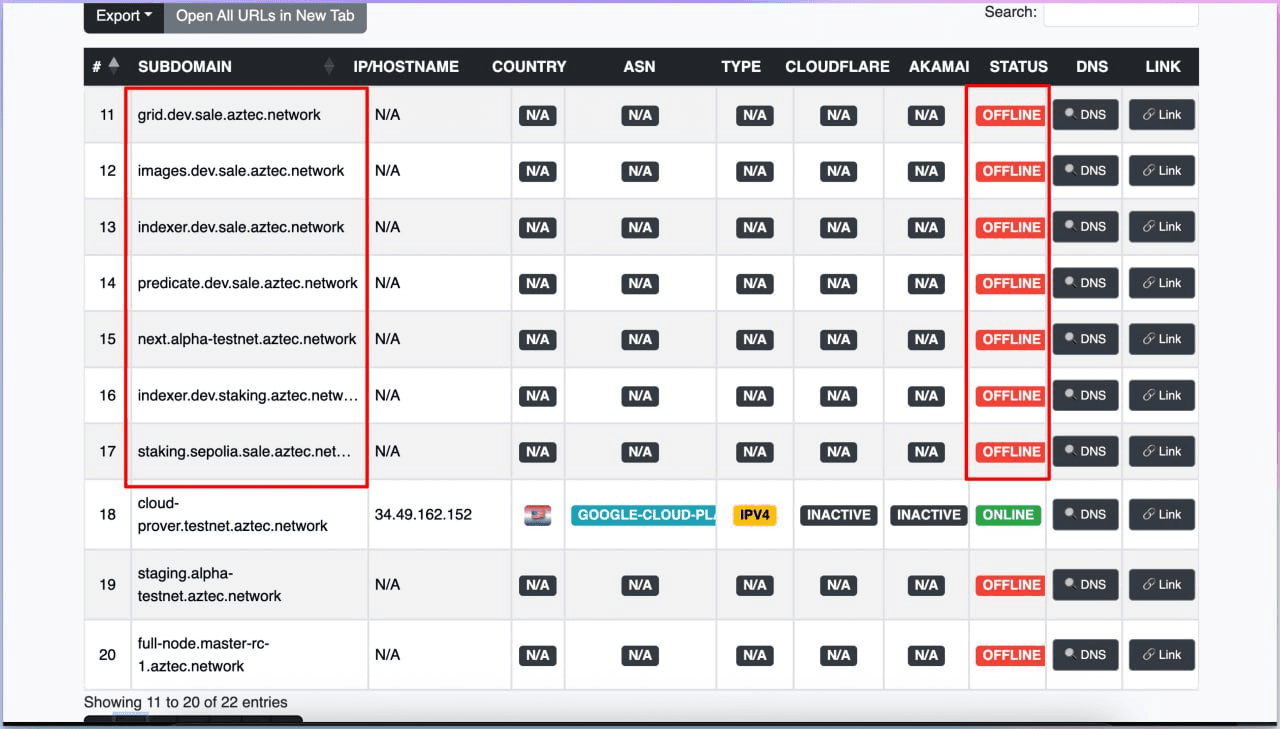Click the CLOUDFLARE column header

tap(837, 67)
